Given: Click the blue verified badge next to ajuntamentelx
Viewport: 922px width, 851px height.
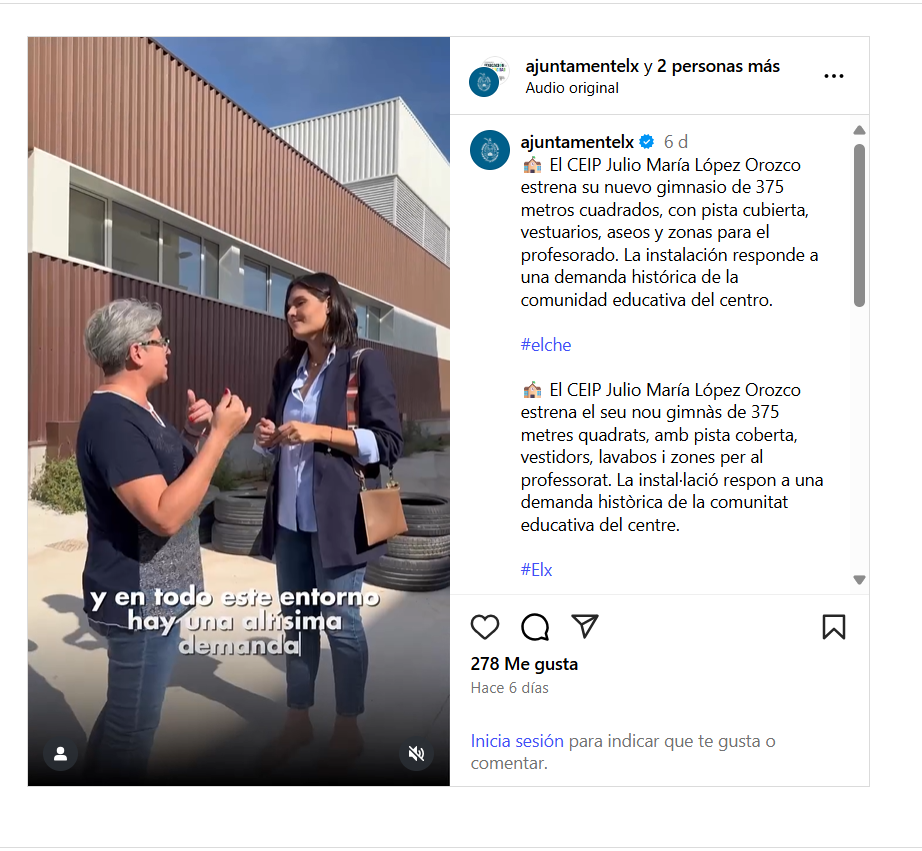Looking at the screenshot, I should [647, 142].
